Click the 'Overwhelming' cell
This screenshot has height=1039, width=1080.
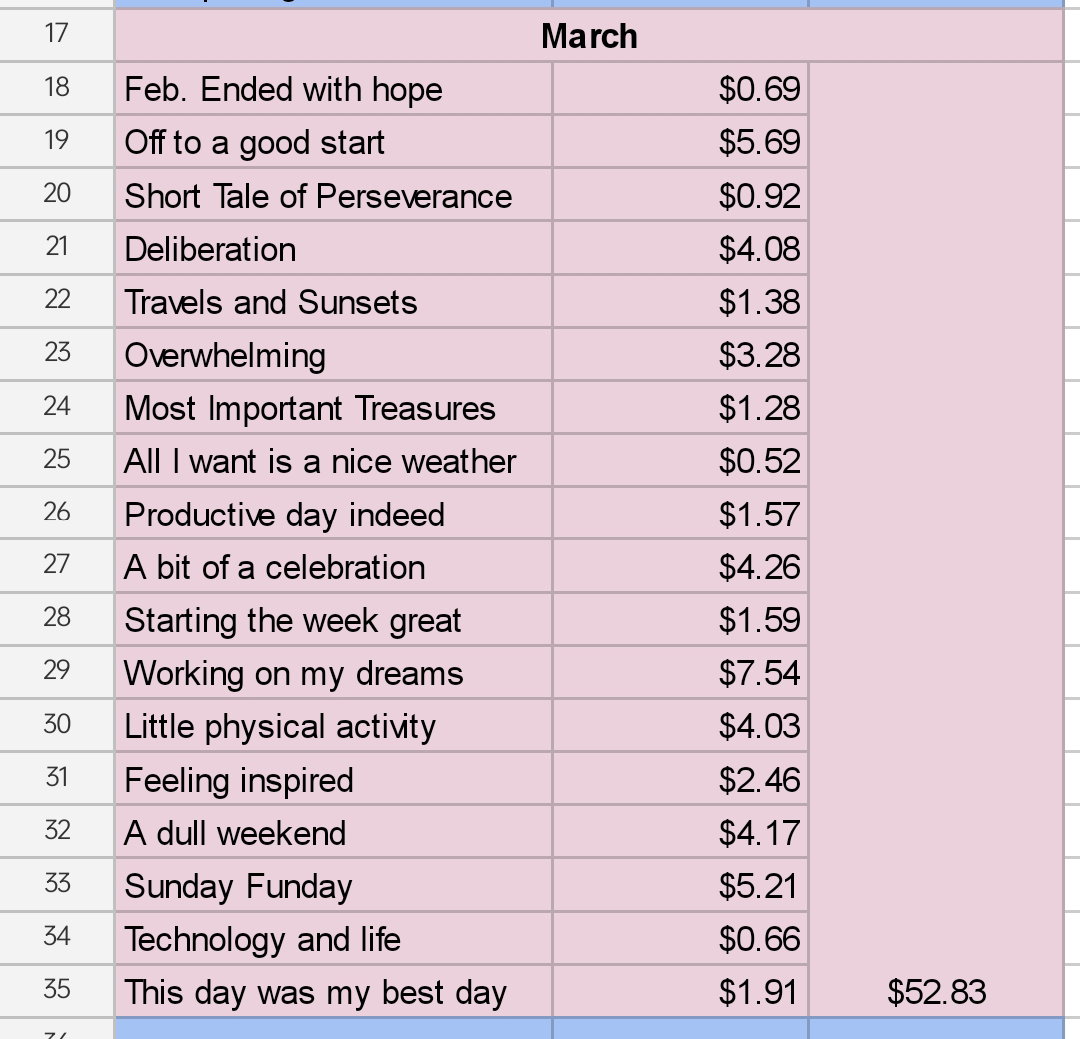pos(333,354)
